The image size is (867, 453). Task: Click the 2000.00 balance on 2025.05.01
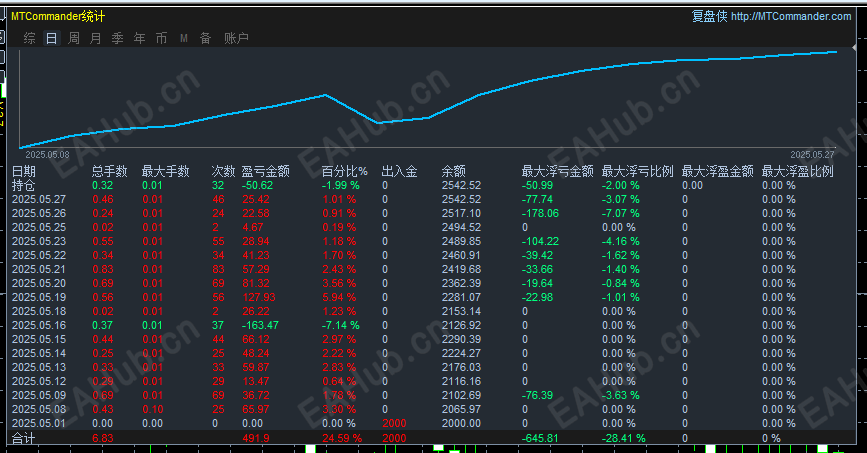pos(461,424)
